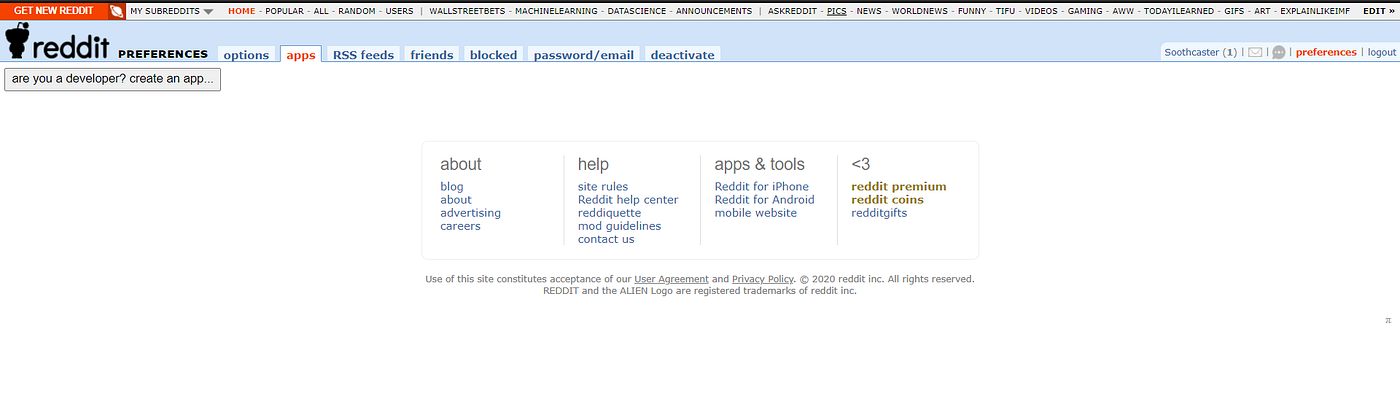This screenshot has width=1400, height=418.
Task: Switch to the options tab
Action: pos(246,55)
